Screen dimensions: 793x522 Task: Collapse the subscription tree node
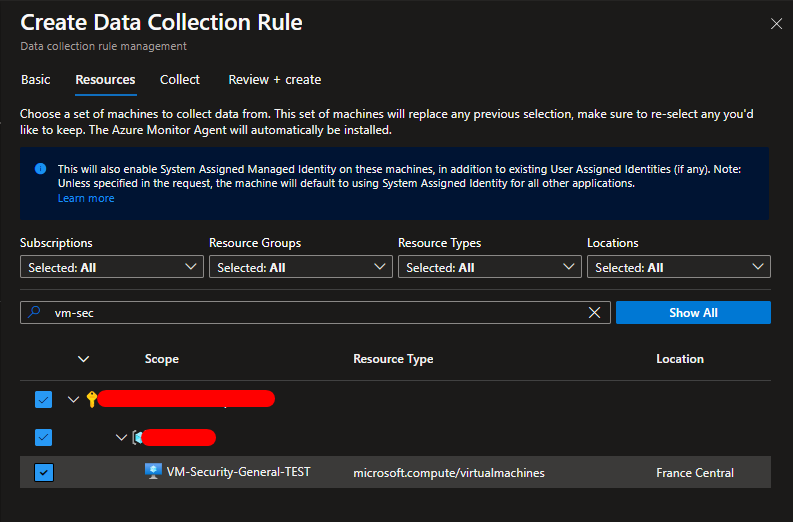click(73, 400)
